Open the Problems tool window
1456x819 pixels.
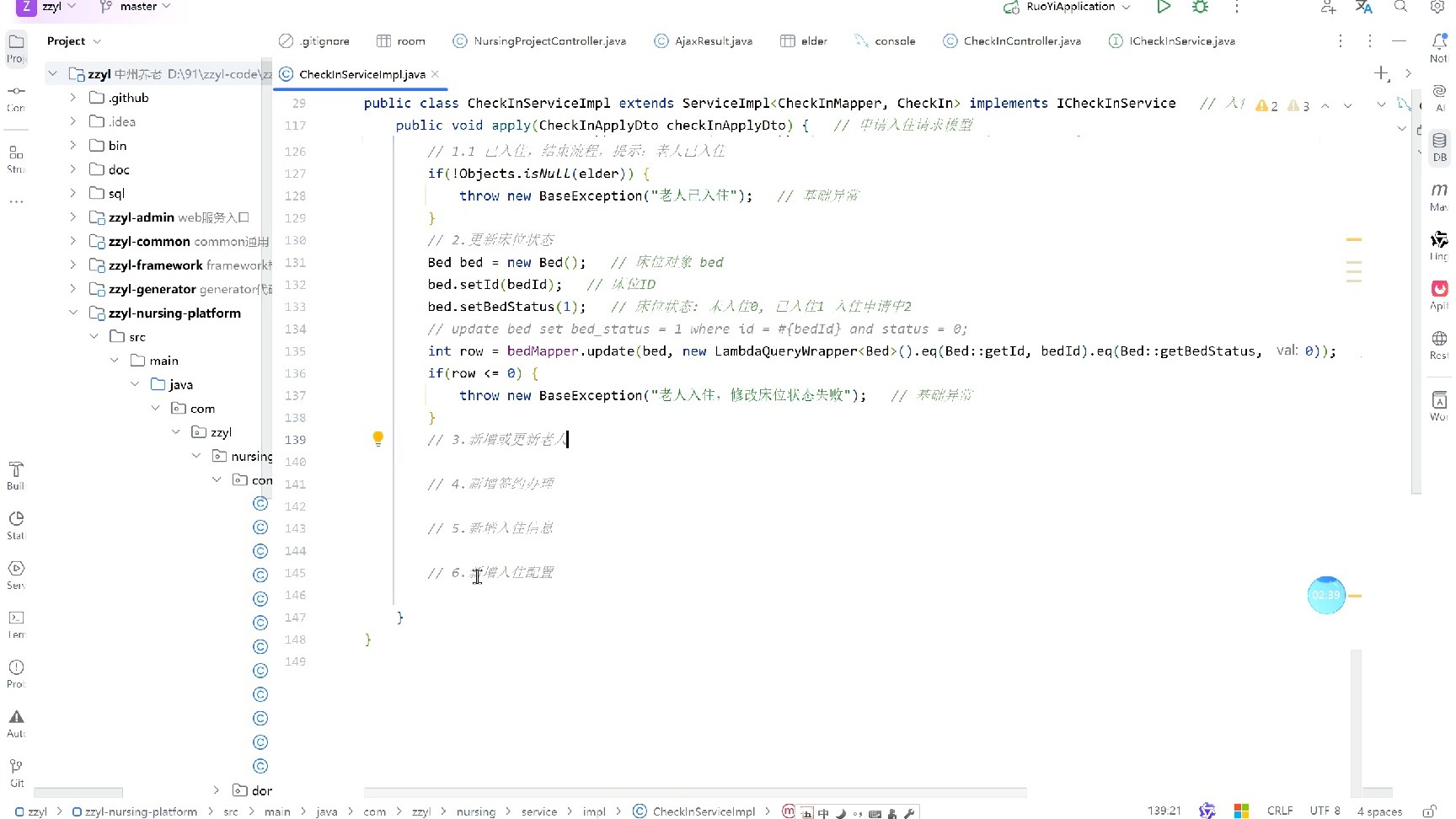[x=16, y=673]
